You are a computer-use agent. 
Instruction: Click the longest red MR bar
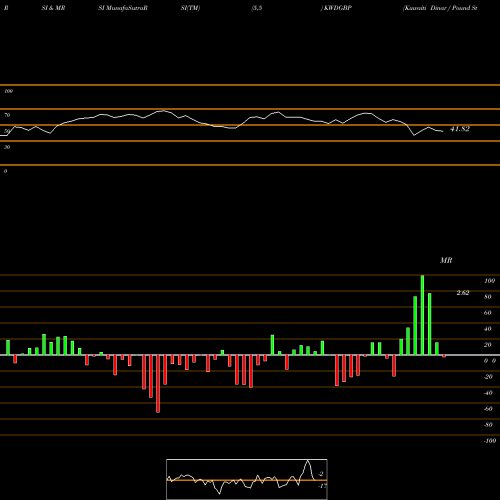click(158, 384)
